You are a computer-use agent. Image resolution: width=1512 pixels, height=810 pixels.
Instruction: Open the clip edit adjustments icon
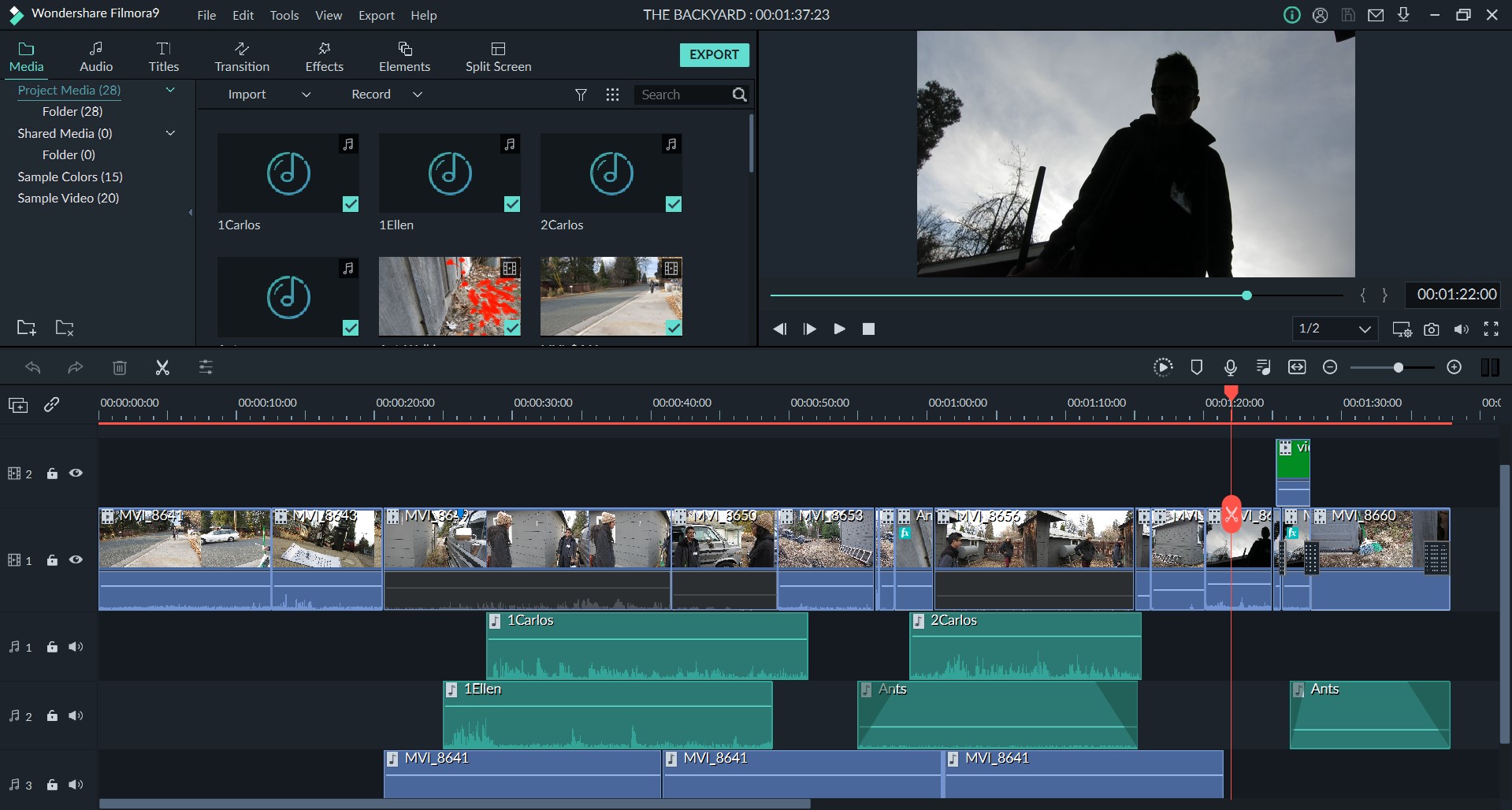coord(206,367)
